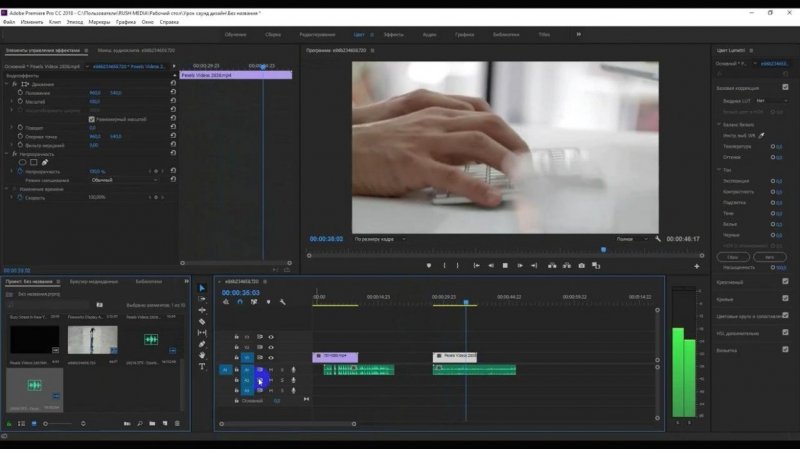Open timeline display settings wrench icon
The width and height of the screenshot is (800, 449).
pos(283,302)
